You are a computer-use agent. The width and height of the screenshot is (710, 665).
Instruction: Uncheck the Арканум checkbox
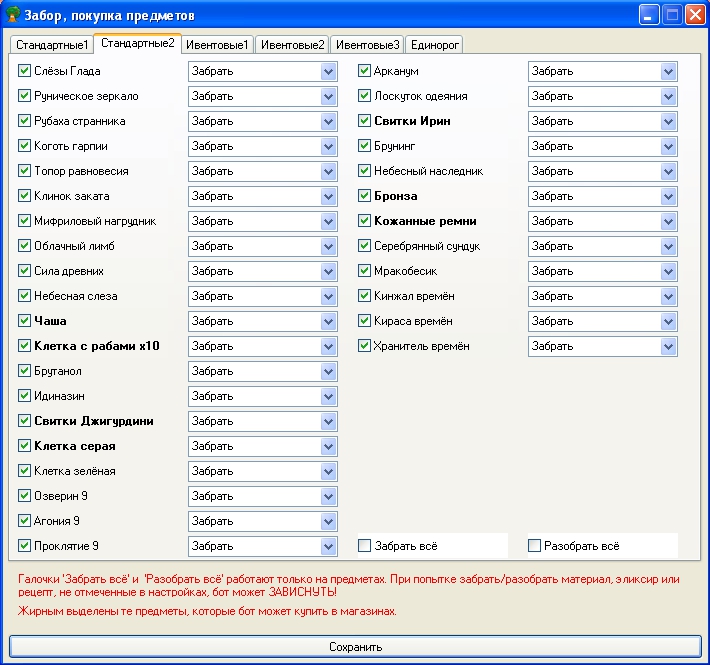pos(365,71)
